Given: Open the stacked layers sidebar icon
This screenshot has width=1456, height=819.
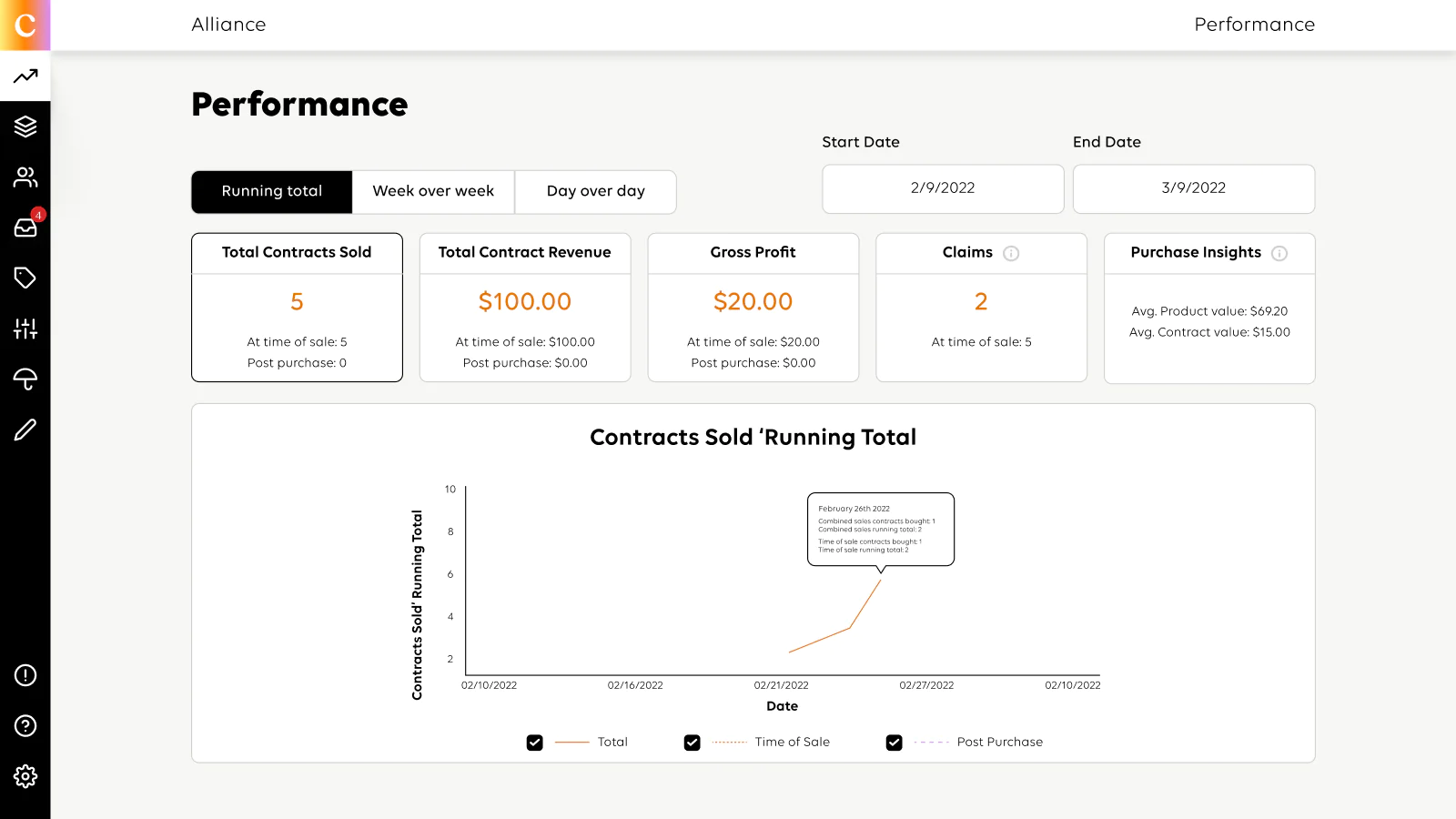Looking at the screenshot, I should pyautogui.click(x=25, y=126).
